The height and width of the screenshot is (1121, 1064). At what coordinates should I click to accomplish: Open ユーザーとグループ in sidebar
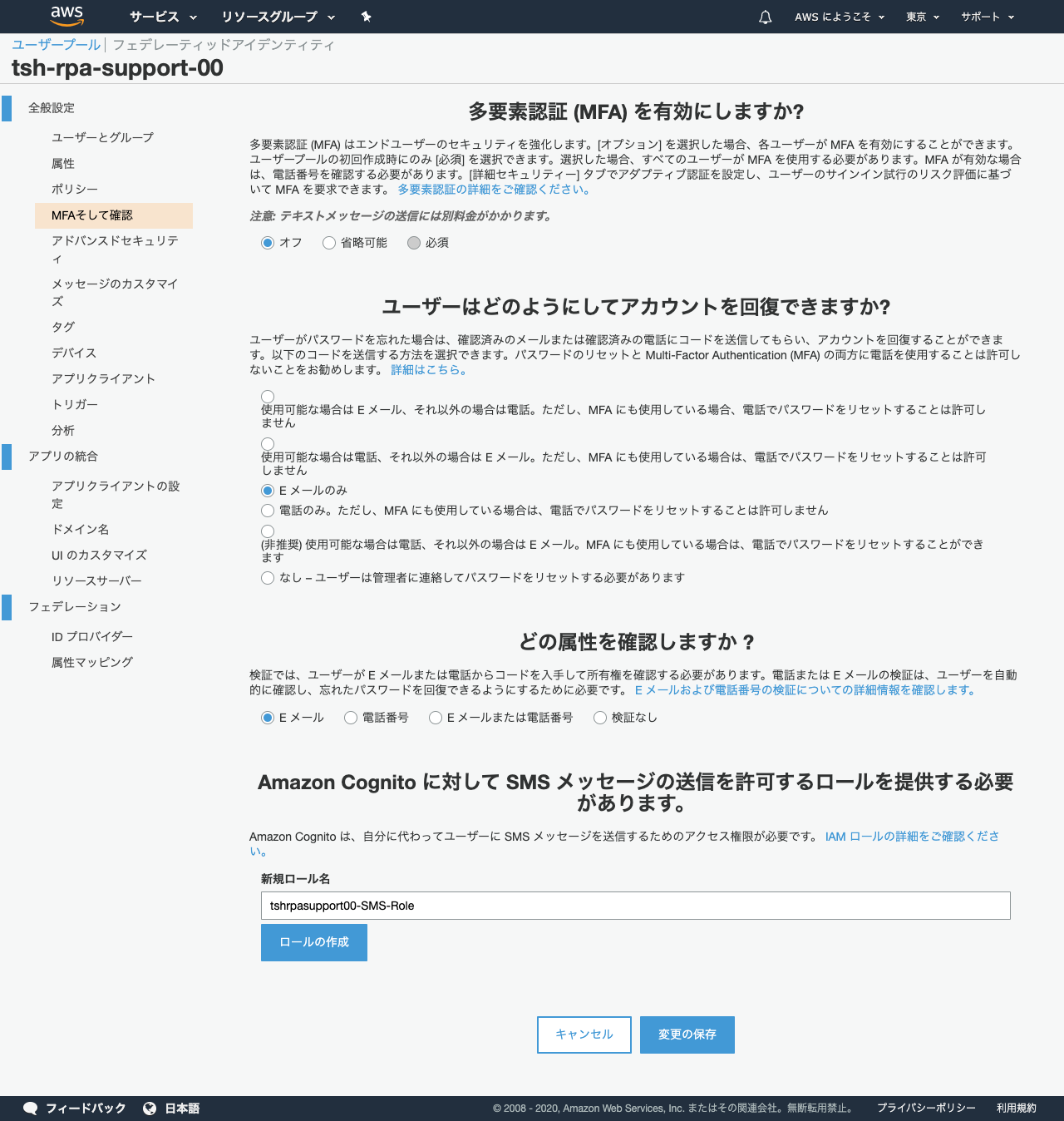pos(102,137)
